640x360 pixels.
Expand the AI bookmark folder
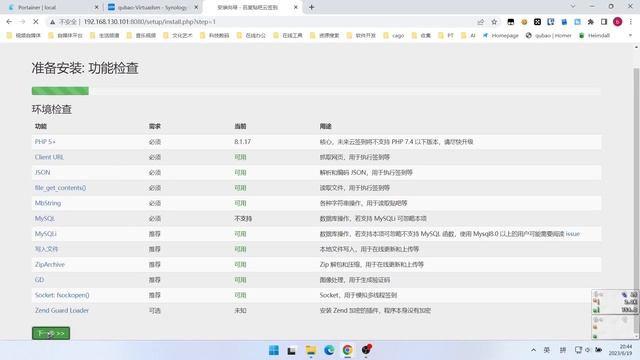click(468, 36)
